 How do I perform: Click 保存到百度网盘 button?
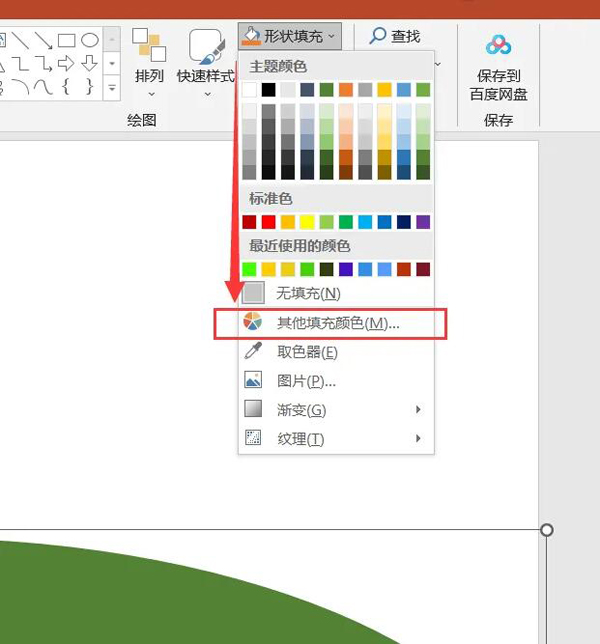498,68
